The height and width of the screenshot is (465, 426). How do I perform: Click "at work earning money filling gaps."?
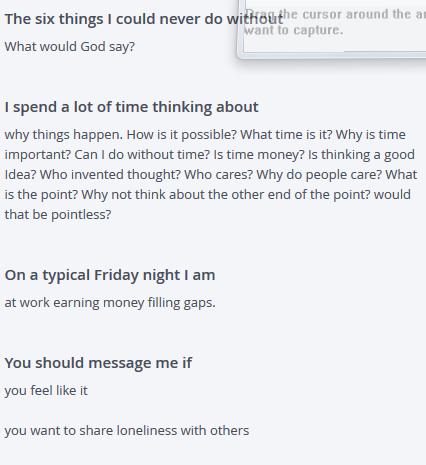110,303
